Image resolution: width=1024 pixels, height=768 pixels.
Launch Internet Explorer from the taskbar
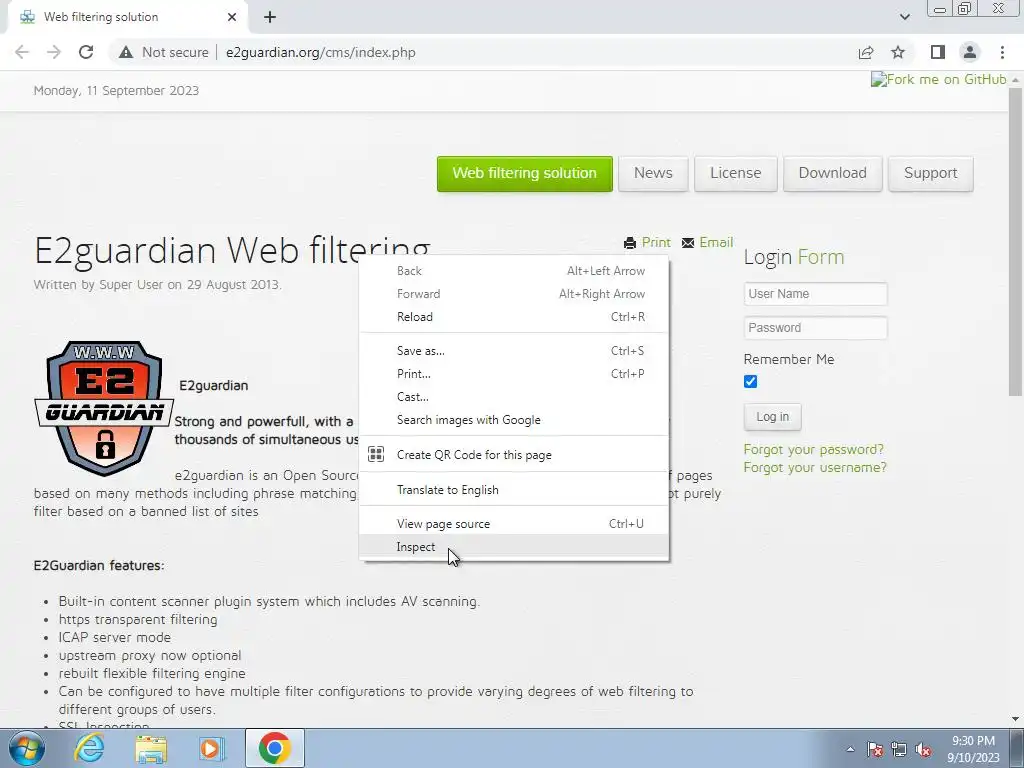pyautogui.click(x=89, y=748)
